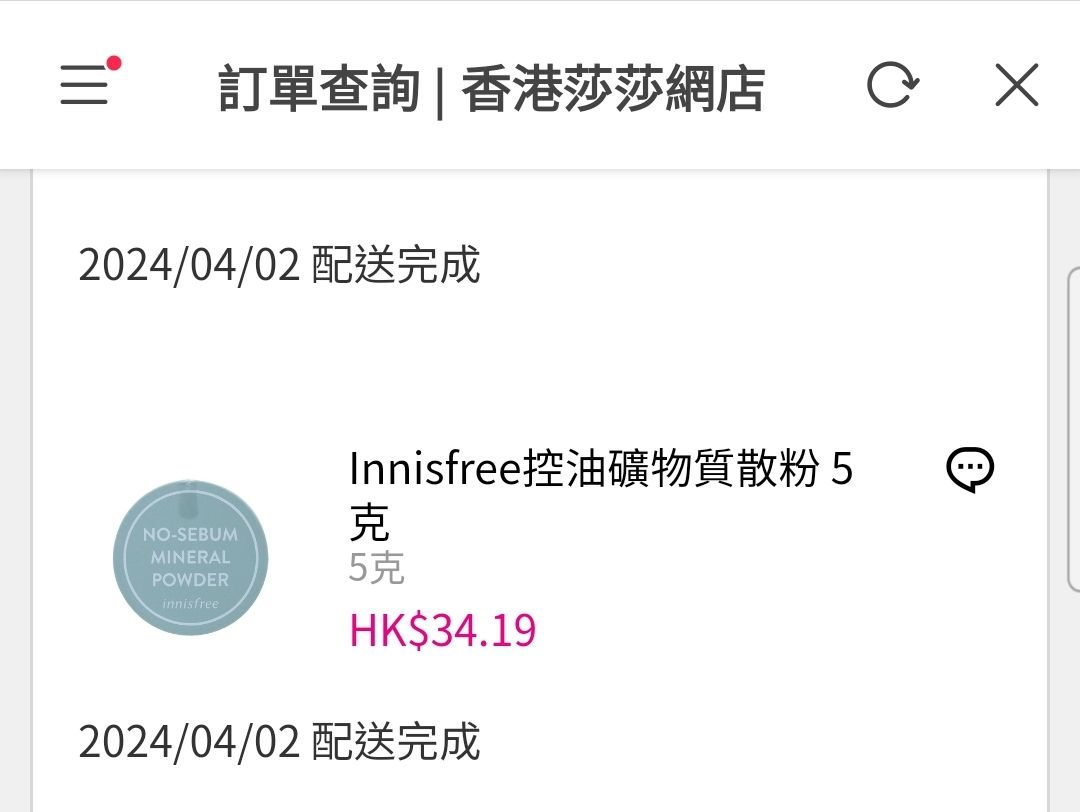Click 香港莎莎網店 in the header title
Image resolution: width=1080 pixels, height=812 pixels.
coord(613,90)
